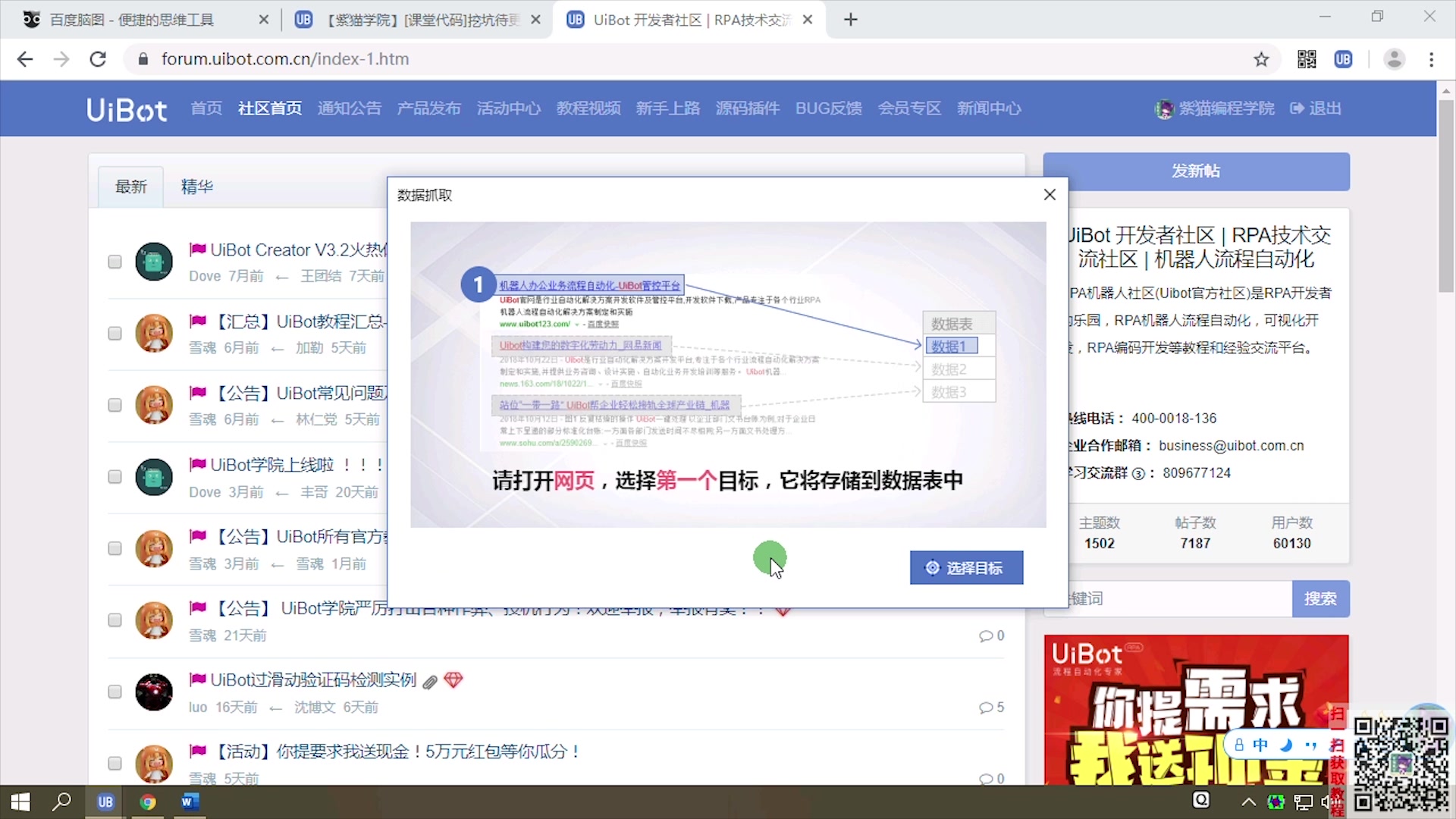Close the UiBot 开发者社区 tab
This screenshot has width=1456, height=819.
pos(808,20)
